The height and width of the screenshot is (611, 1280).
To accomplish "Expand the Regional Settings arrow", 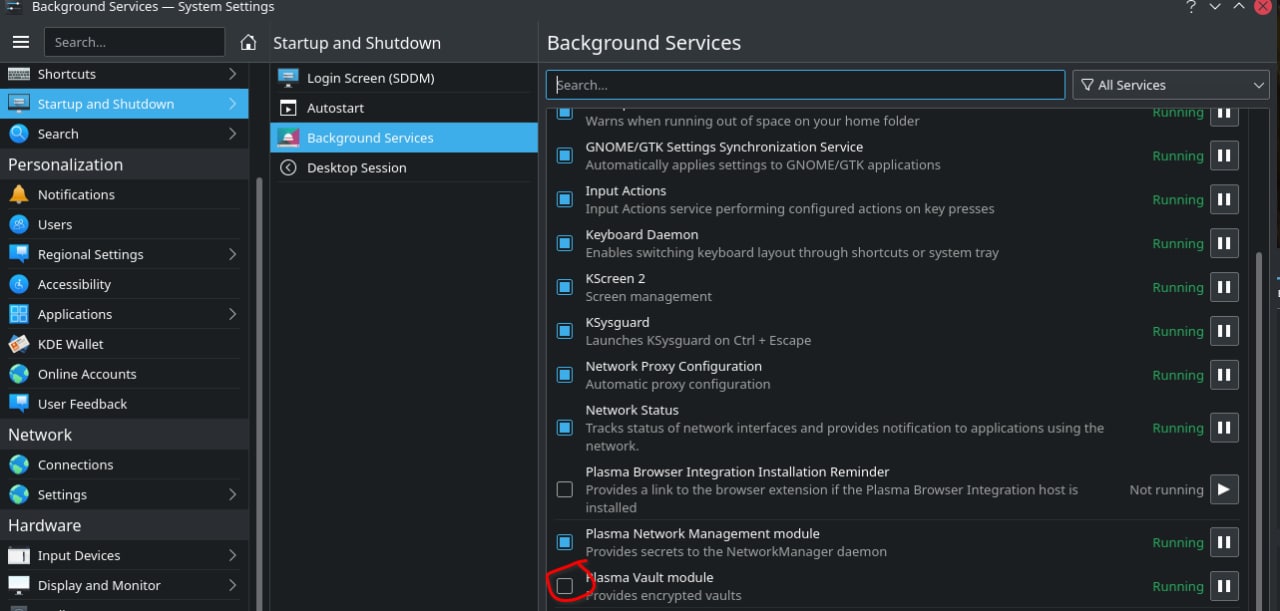I will coord(232,254).
